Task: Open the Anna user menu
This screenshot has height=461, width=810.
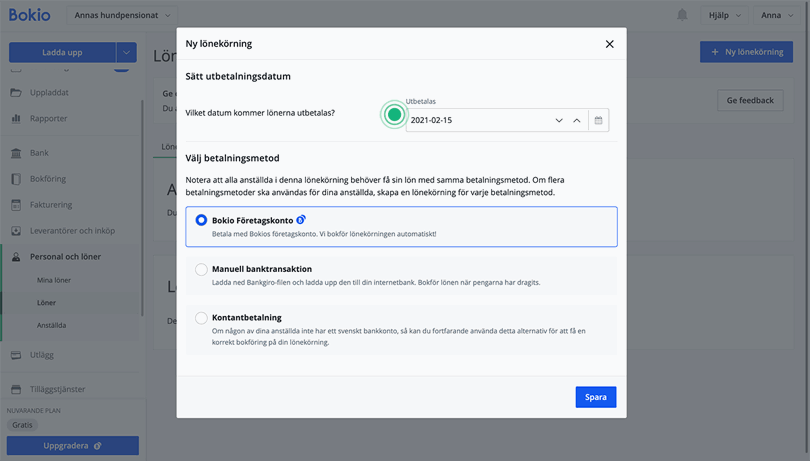Action: [x=776, y=16]
